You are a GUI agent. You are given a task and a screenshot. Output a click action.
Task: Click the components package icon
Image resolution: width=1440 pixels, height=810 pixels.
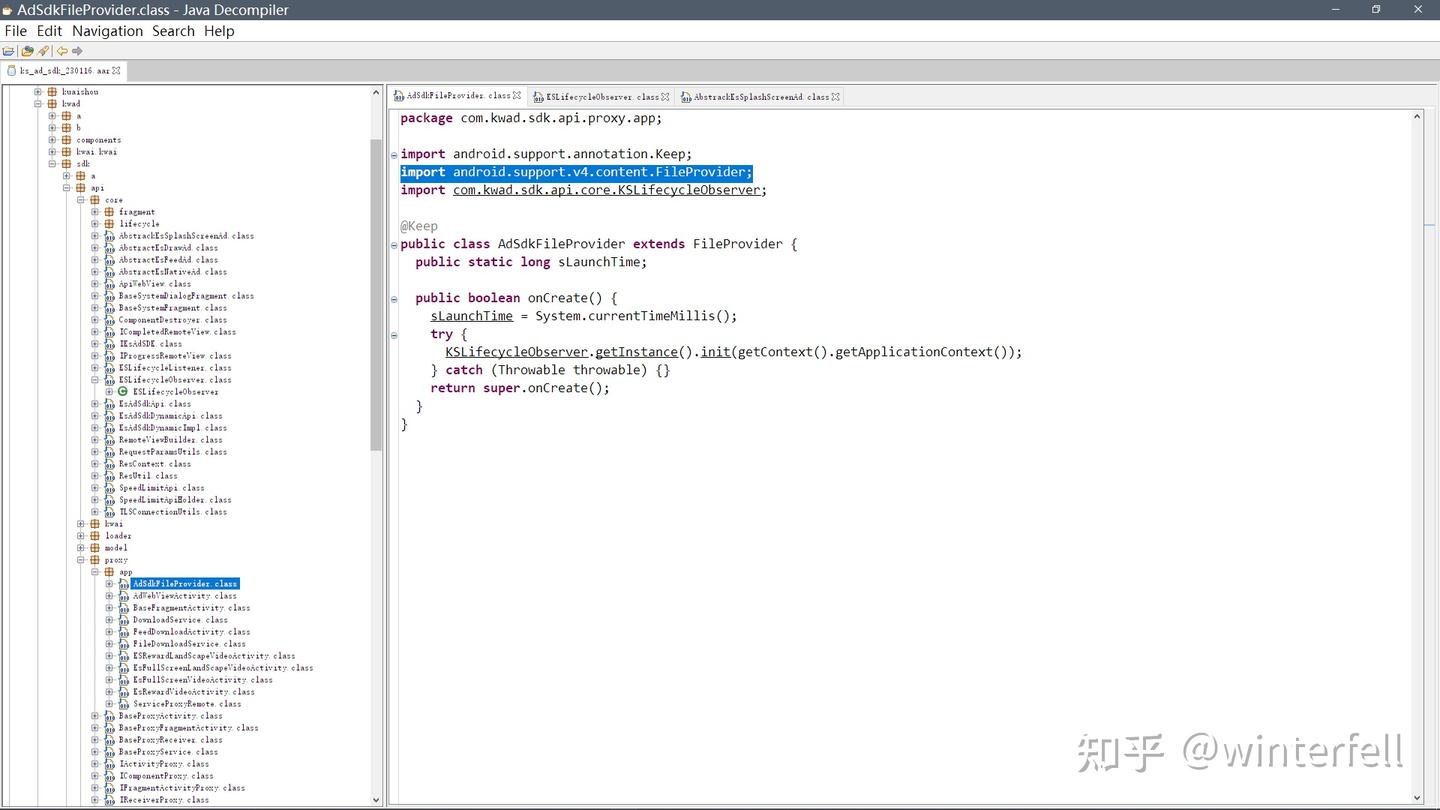(66, 140)
